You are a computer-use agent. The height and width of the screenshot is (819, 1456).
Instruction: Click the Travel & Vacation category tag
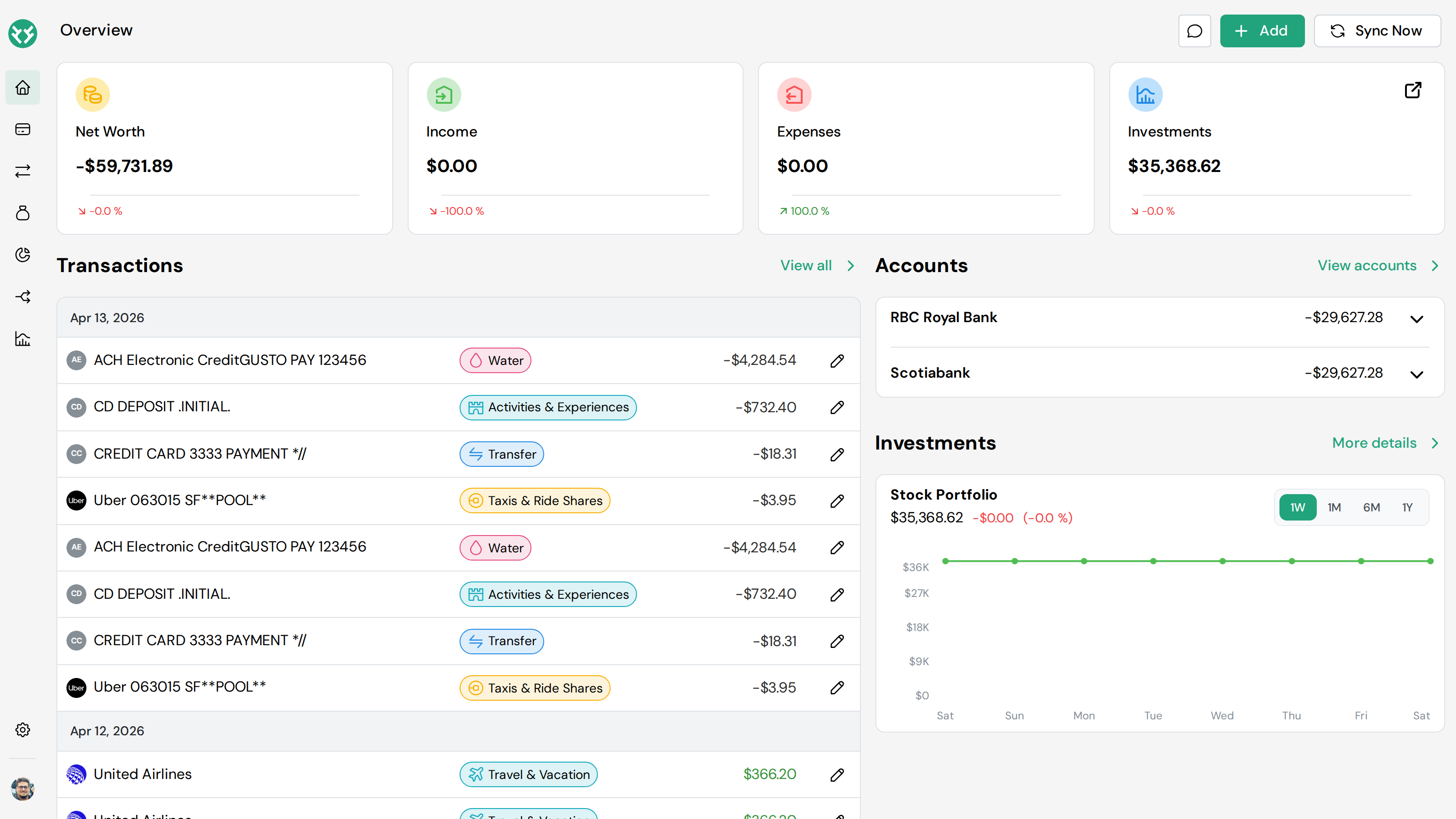point(528,774)
